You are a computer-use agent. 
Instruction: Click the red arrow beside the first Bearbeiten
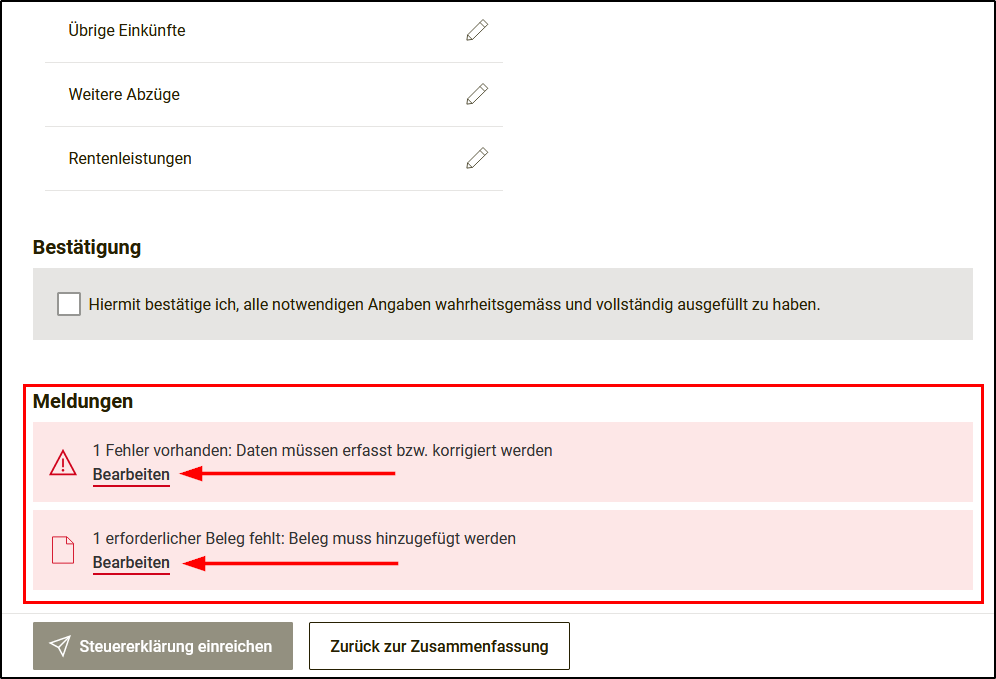288,475
